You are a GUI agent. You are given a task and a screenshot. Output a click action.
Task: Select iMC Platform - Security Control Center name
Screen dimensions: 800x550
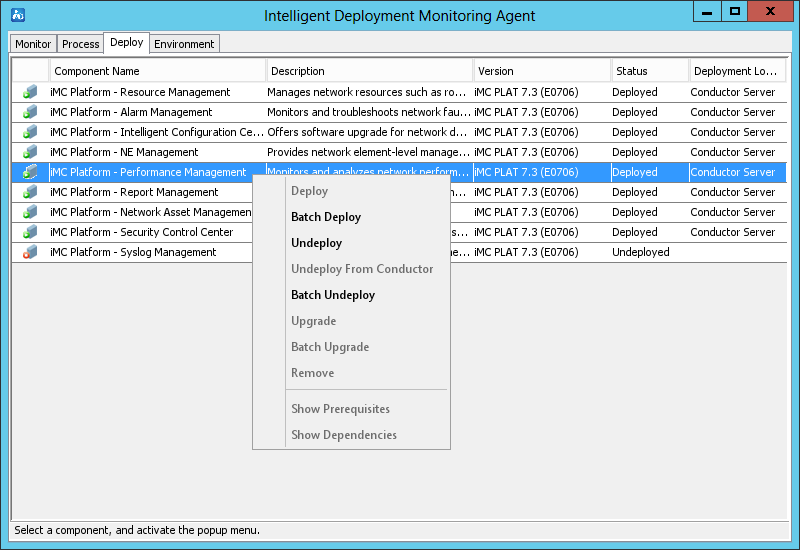point(141,232)
